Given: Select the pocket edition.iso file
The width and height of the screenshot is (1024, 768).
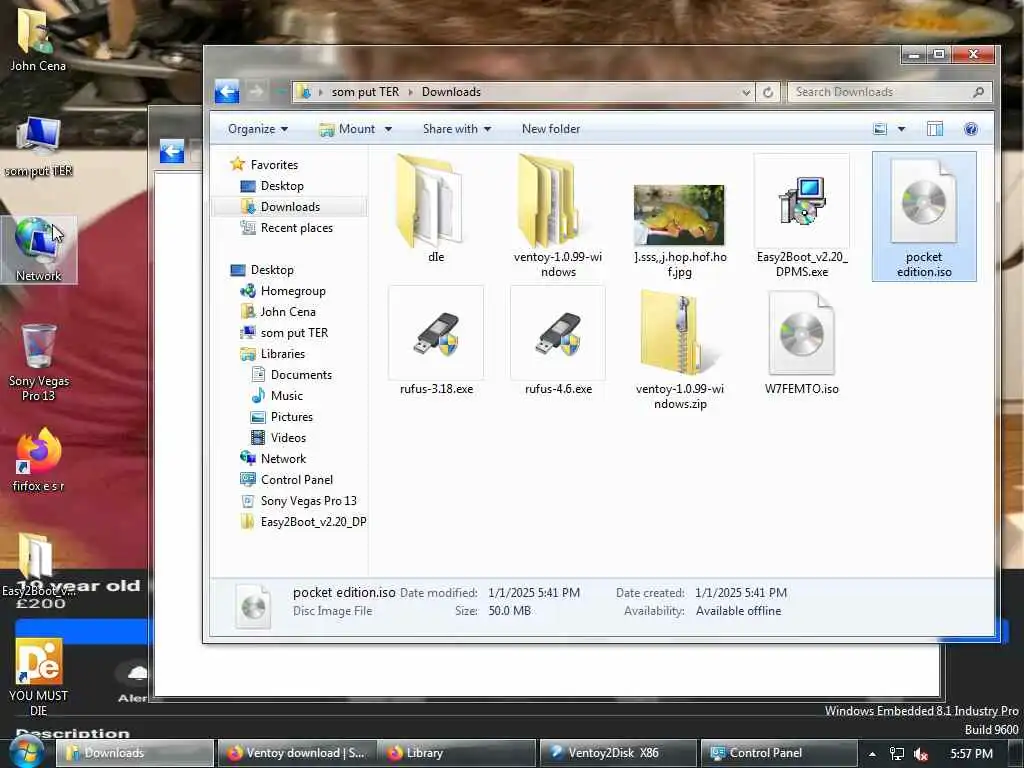Looking at the screenshot, I should coord(924,216).
